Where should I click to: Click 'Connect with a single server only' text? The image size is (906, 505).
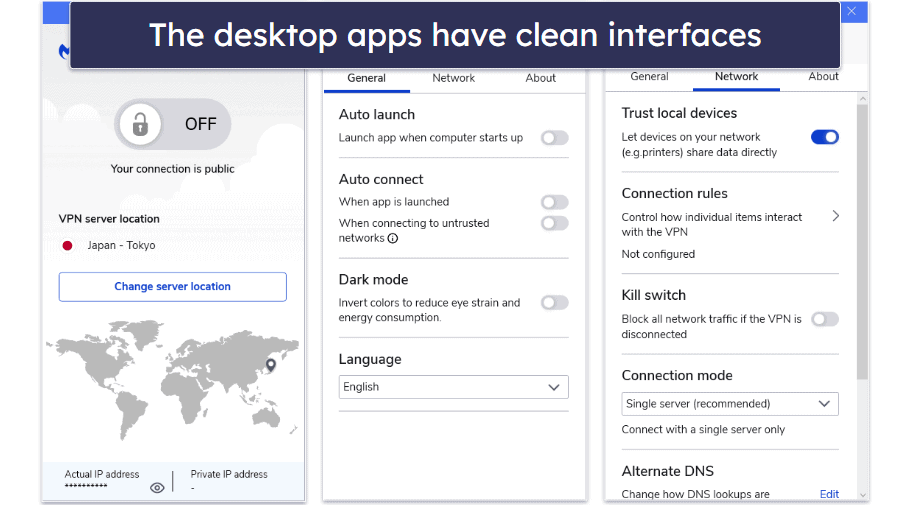[x=703, y=429]
